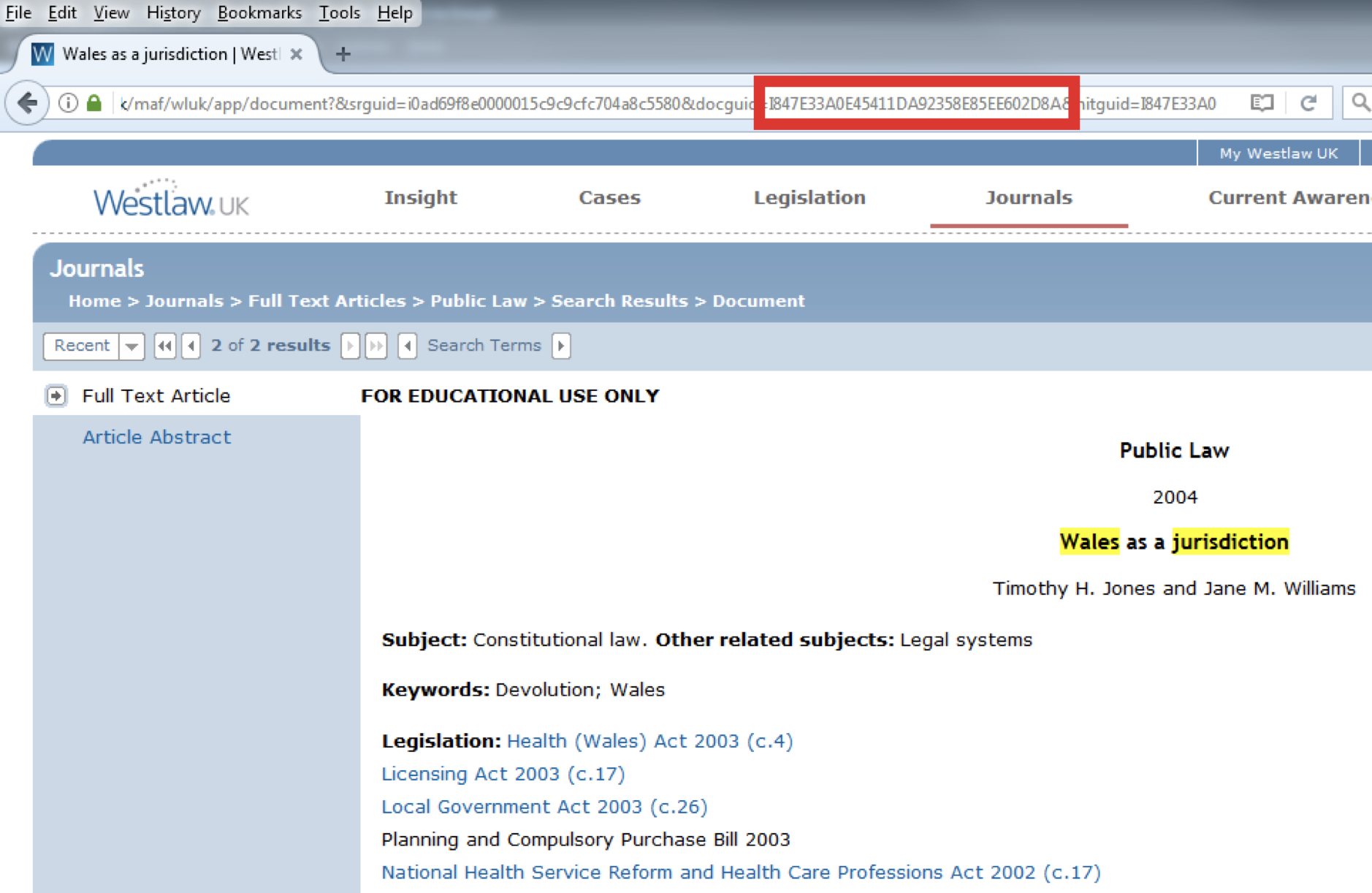This screenshot has width=1372, height=893.
Task: Reload the page with the refresh icon
Action: [x=1308, y=103]
